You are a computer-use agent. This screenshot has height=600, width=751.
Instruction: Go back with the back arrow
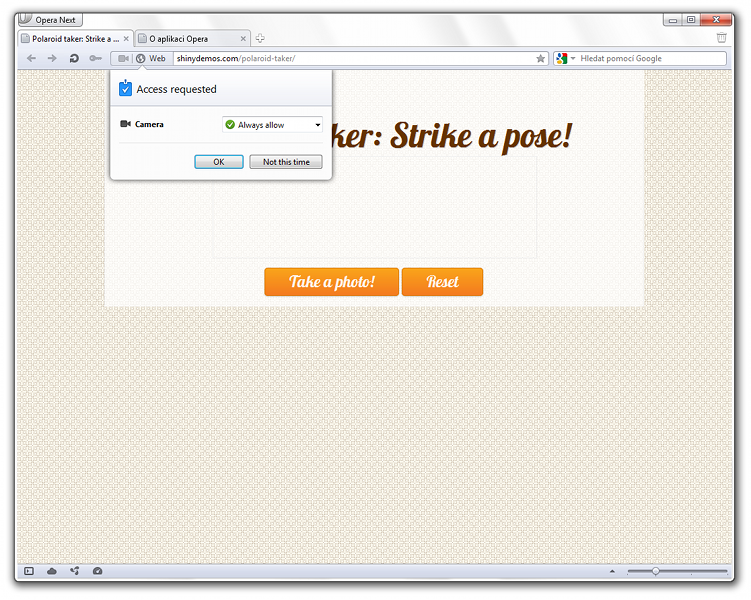coord(32,58)
